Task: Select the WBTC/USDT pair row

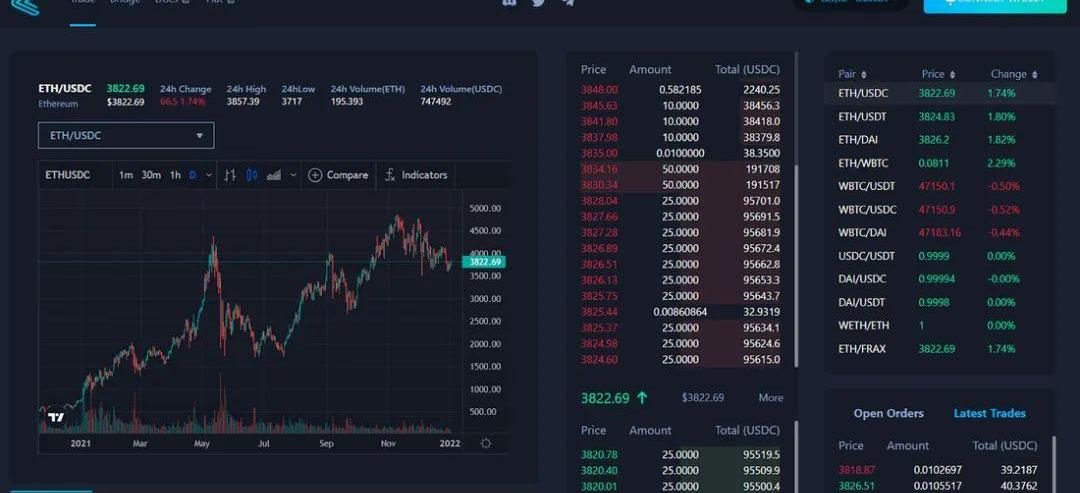Action: click(x=938, y=186)
